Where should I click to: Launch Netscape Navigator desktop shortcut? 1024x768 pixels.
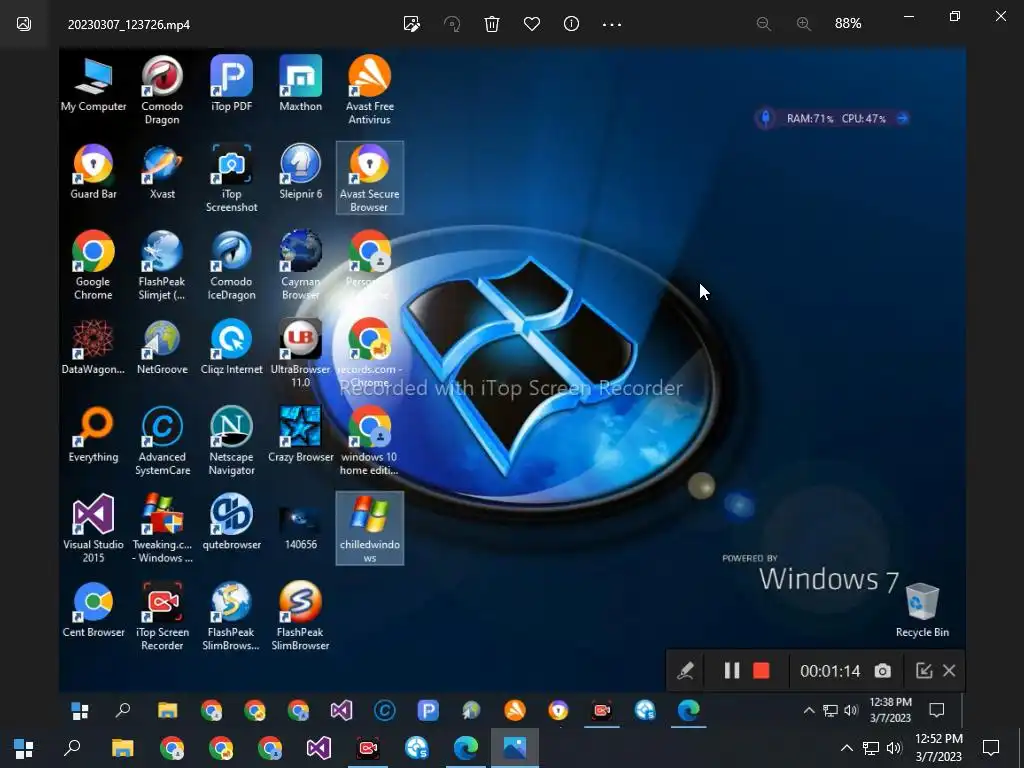click(x=231, y=441)
